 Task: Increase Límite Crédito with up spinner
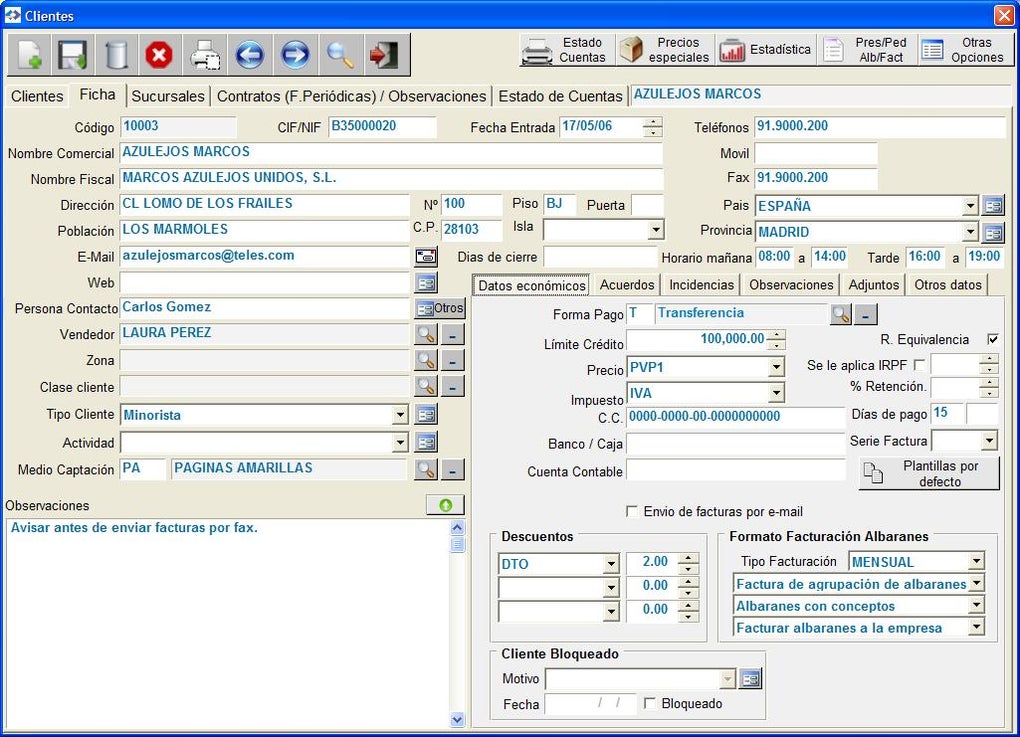[776, 335]
